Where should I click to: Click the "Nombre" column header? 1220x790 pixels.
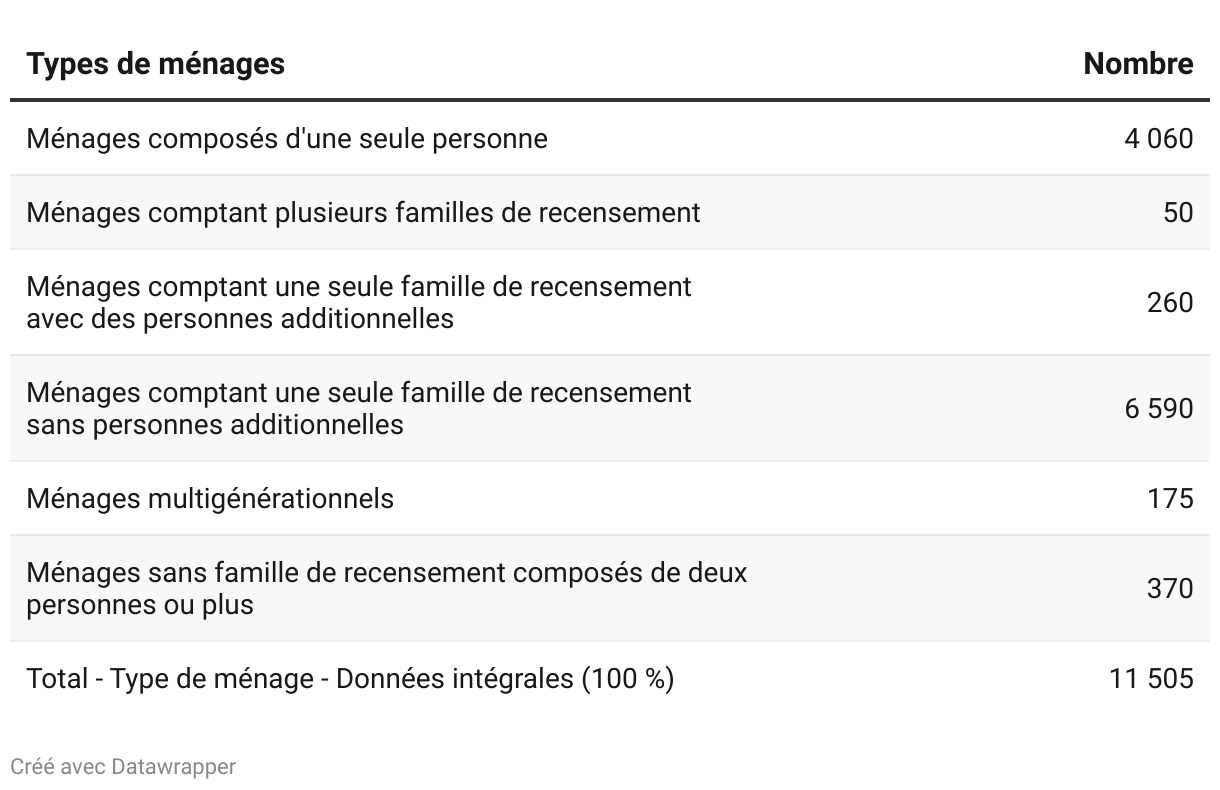1138,64
